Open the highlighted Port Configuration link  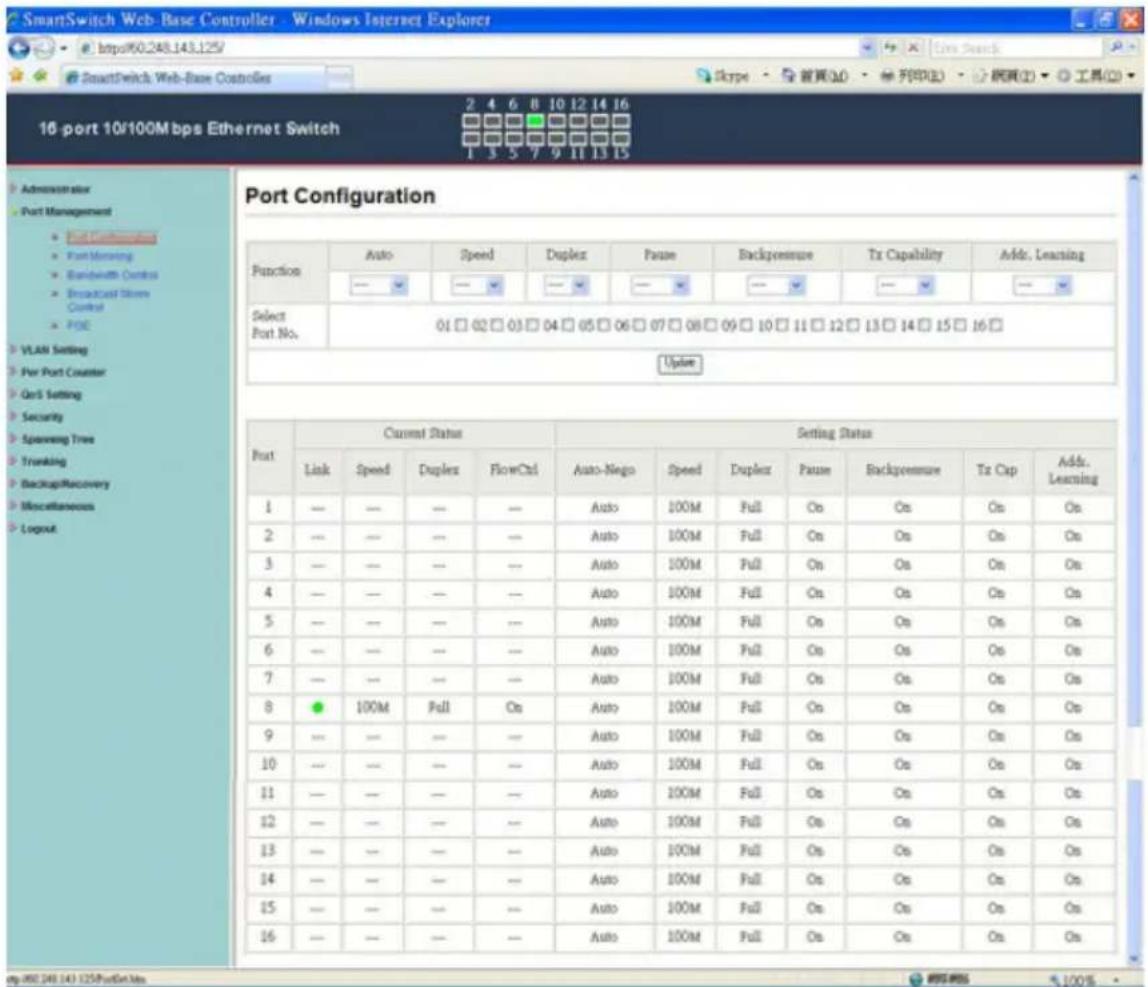click(111, 237)
